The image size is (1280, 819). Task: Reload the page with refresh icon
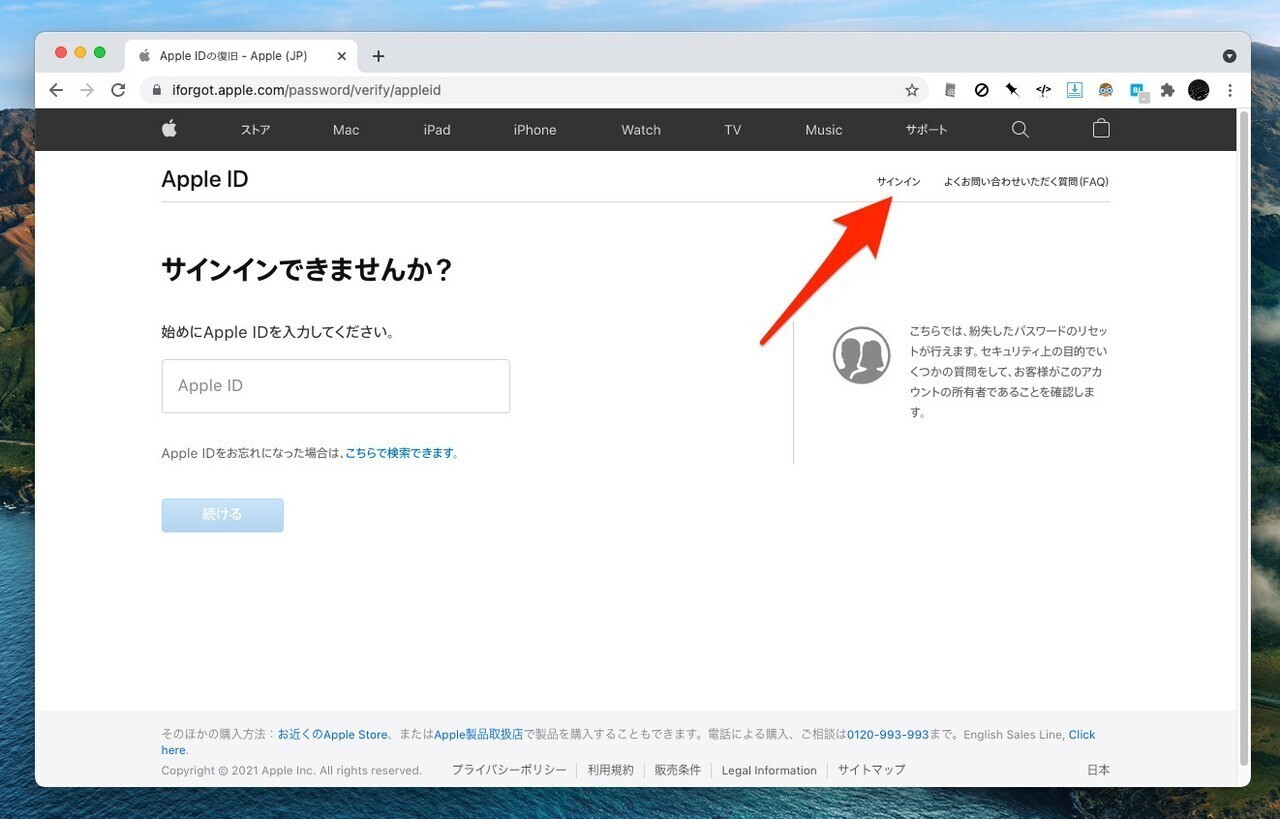click(x=118, y=90)
